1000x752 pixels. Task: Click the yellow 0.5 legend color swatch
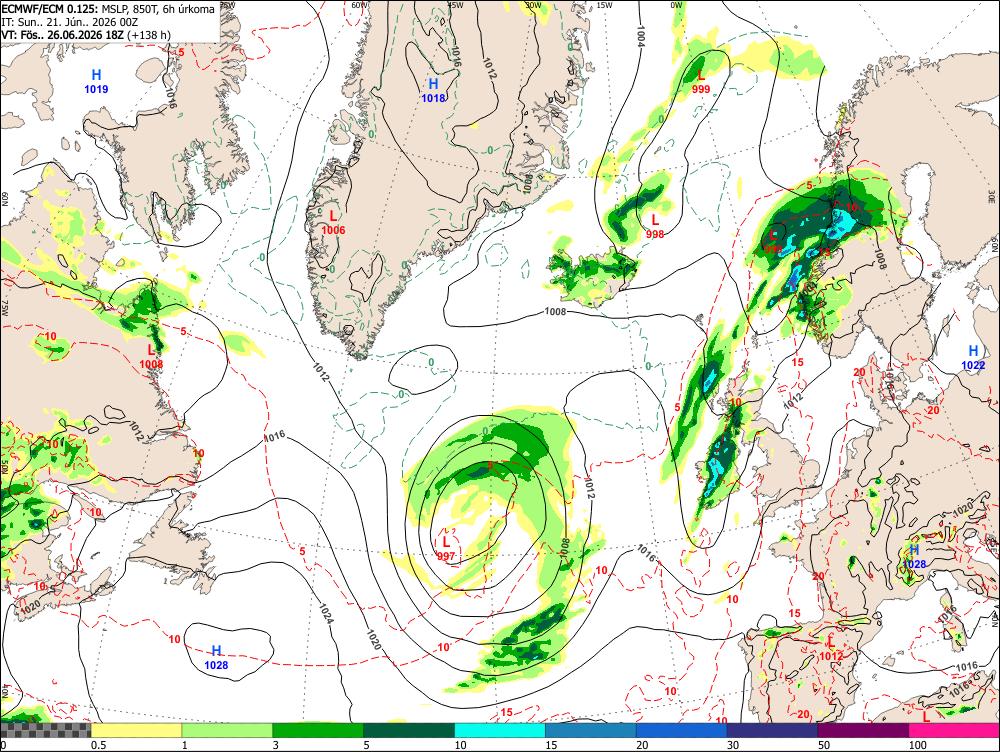click(x=136, y=730)
